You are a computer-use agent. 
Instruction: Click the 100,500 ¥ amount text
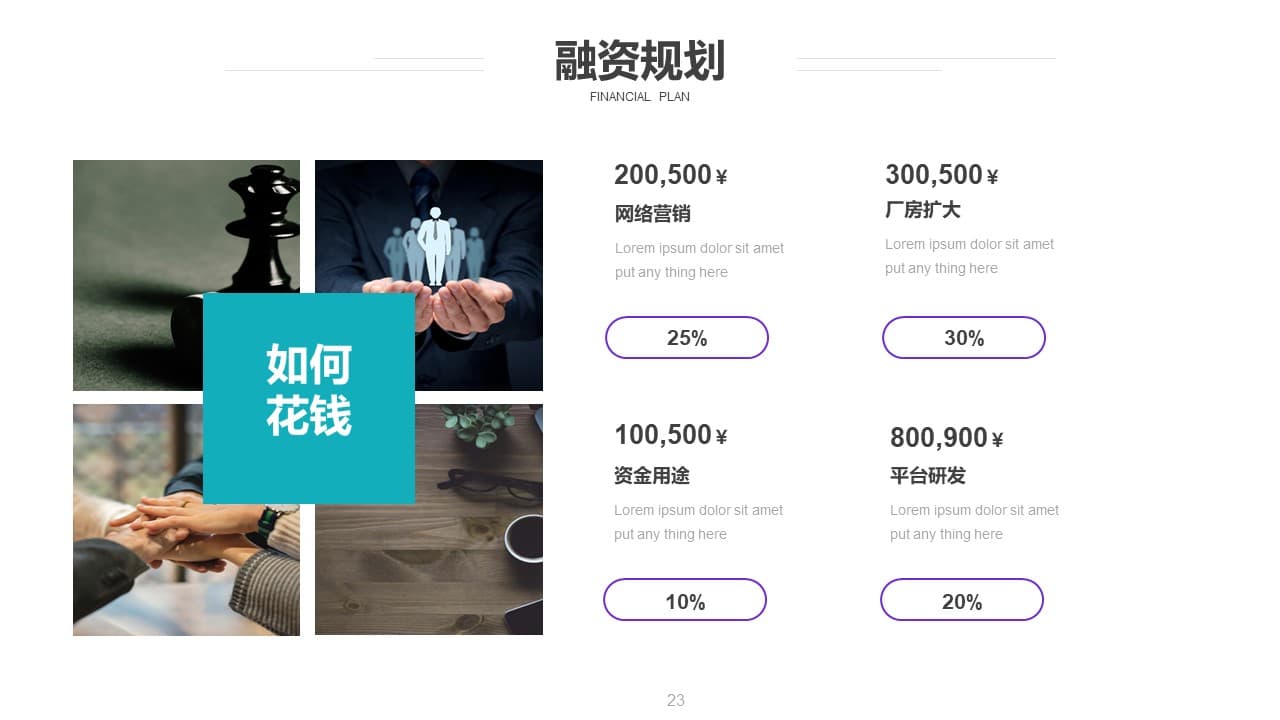pos(671,435)
